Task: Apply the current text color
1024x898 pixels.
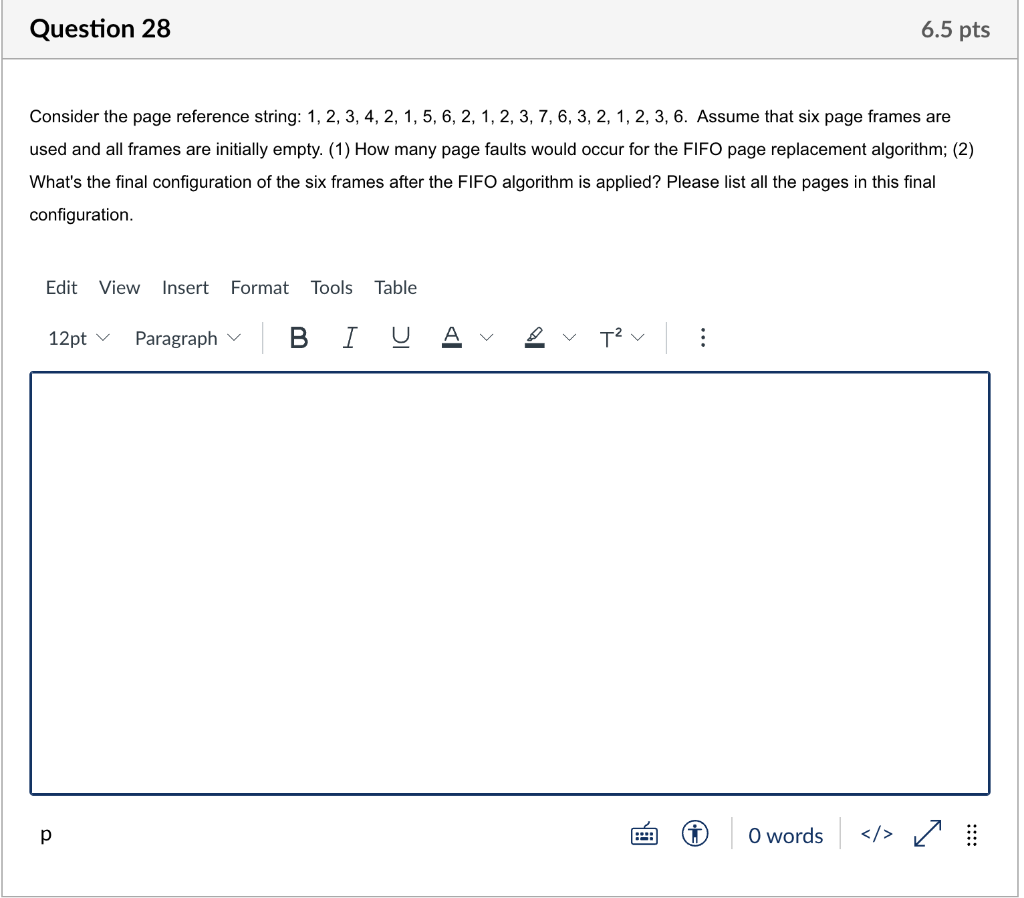Action: tap(452, 337)
